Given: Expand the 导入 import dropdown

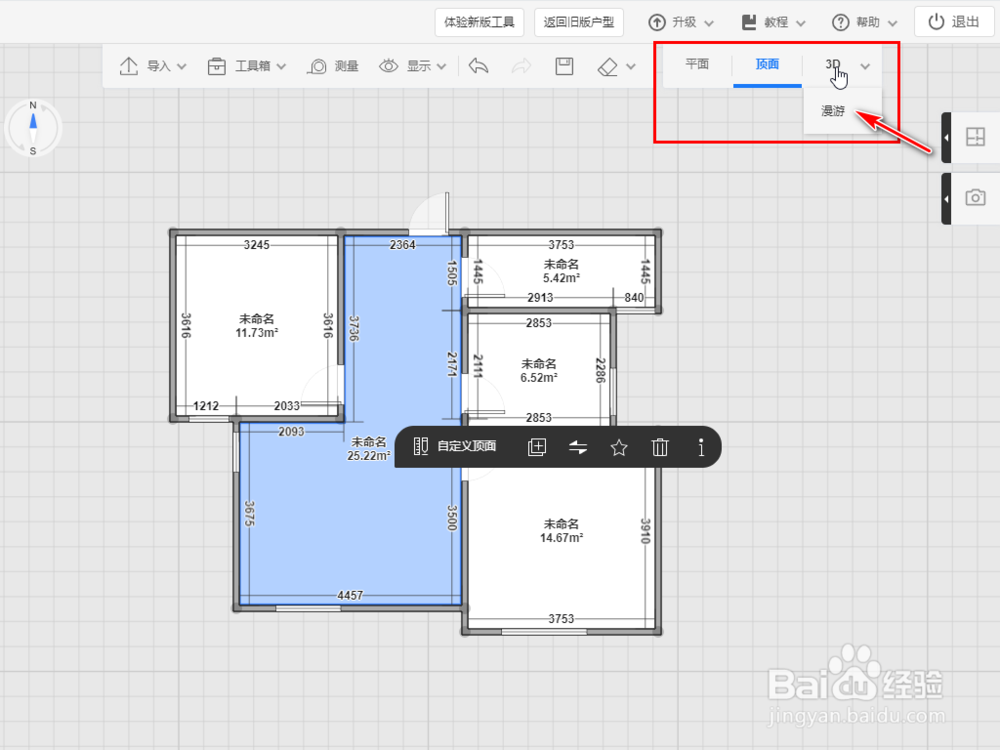Looking at the screenshot, I should [153, 66].
